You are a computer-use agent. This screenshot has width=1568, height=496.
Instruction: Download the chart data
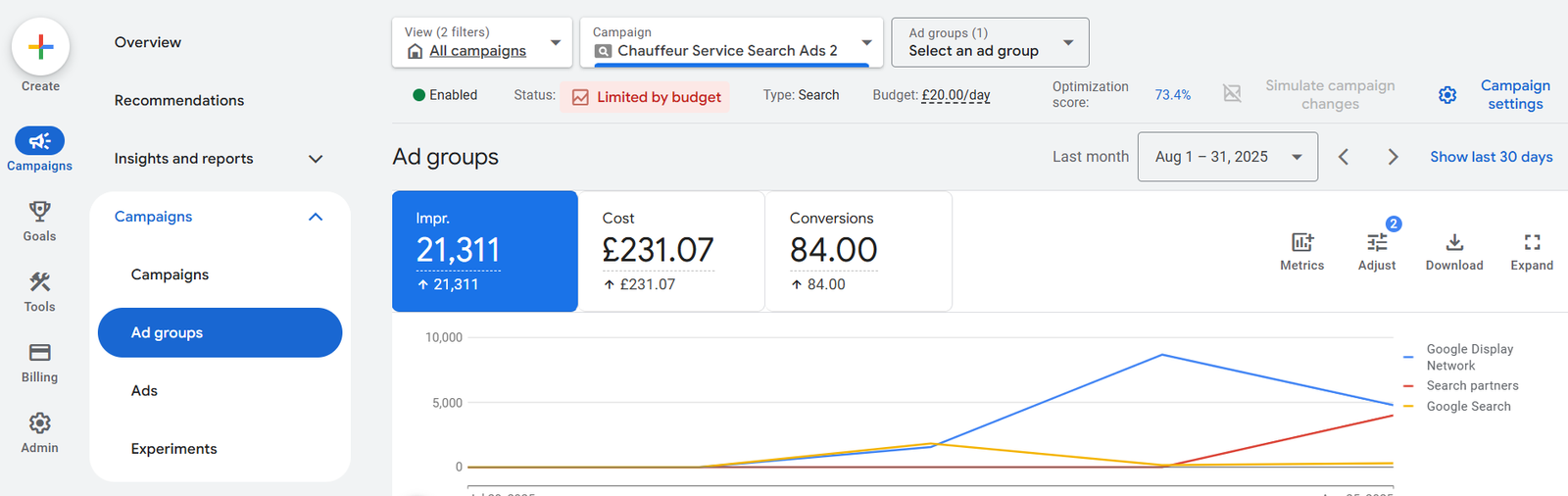(1454, 242)
